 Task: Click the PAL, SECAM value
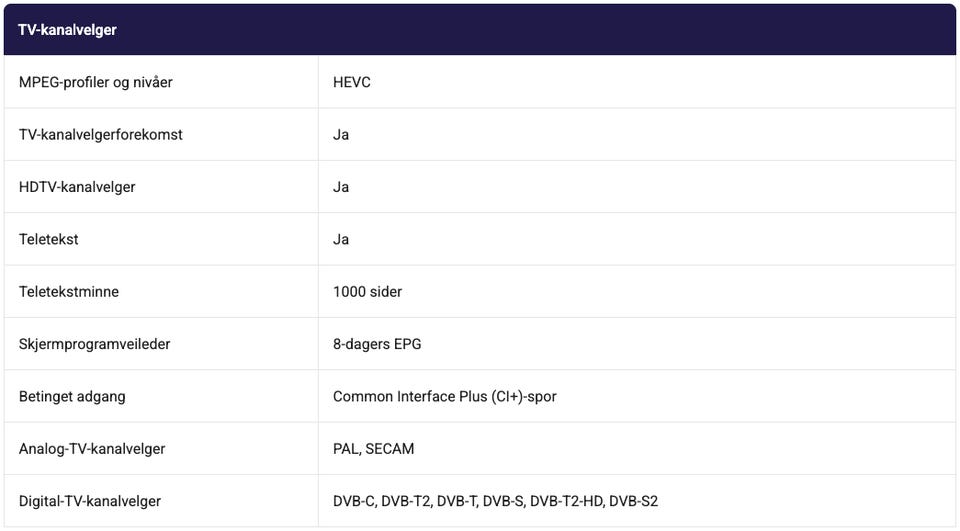pos(373,449)
